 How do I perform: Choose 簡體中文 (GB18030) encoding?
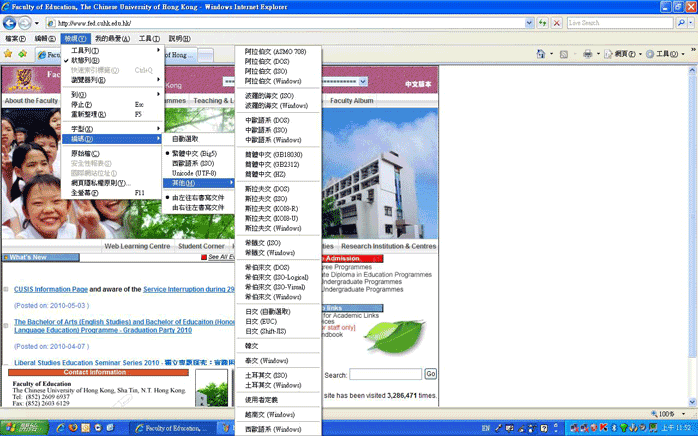[x=278, y=155]
